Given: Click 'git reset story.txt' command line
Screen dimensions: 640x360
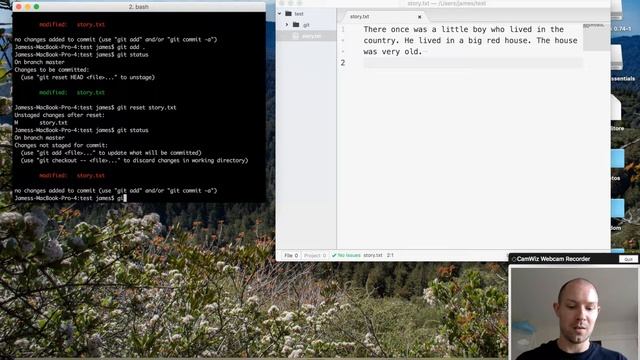Looking at the screenshot, I should (x=147, y=108).
